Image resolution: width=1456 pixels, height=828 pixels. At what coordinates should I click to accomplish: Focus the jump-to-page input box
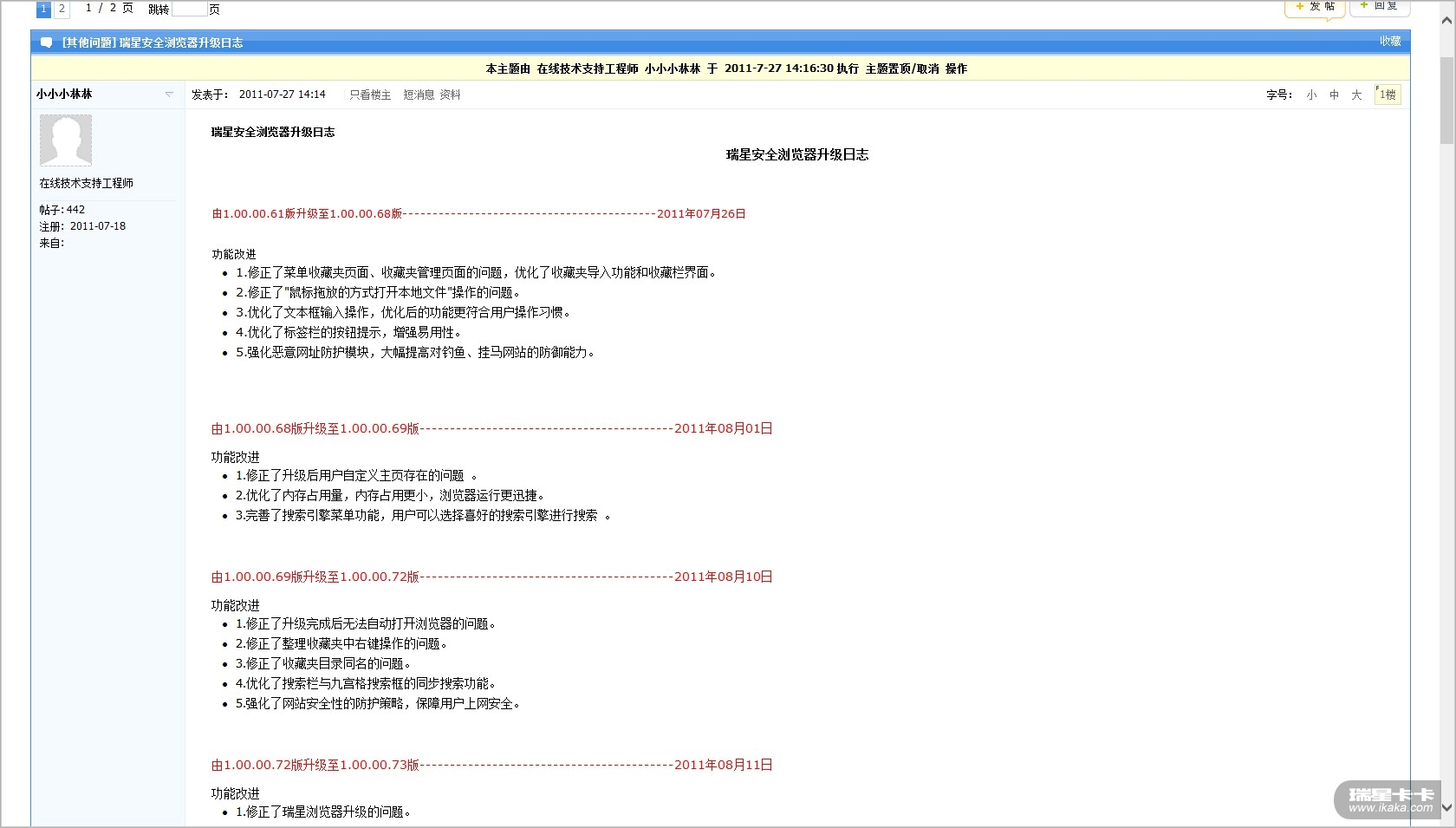pyautogui.click(x=189, y=9)
